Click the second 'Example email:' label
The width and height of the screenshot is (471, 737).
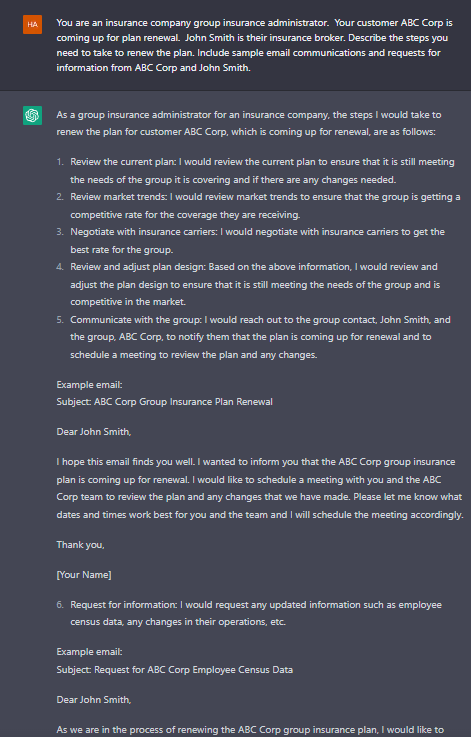89,652
